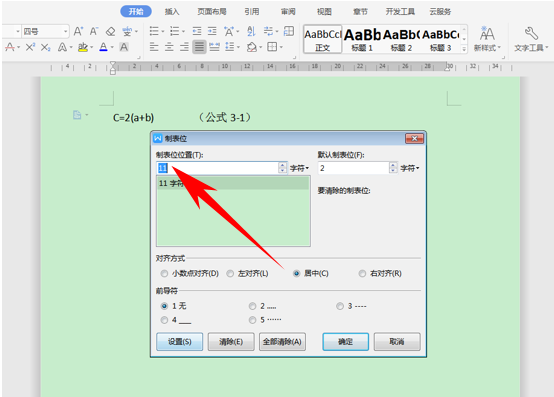Open the 页面布局 tab

point(212,12)
